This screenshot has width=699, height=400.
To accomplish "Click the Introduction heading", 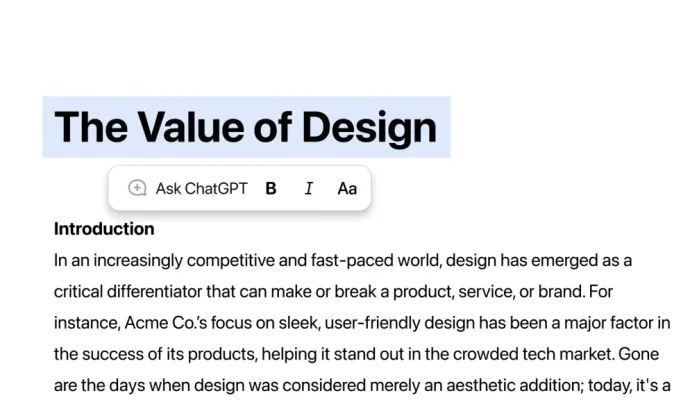I will [104, 229].
